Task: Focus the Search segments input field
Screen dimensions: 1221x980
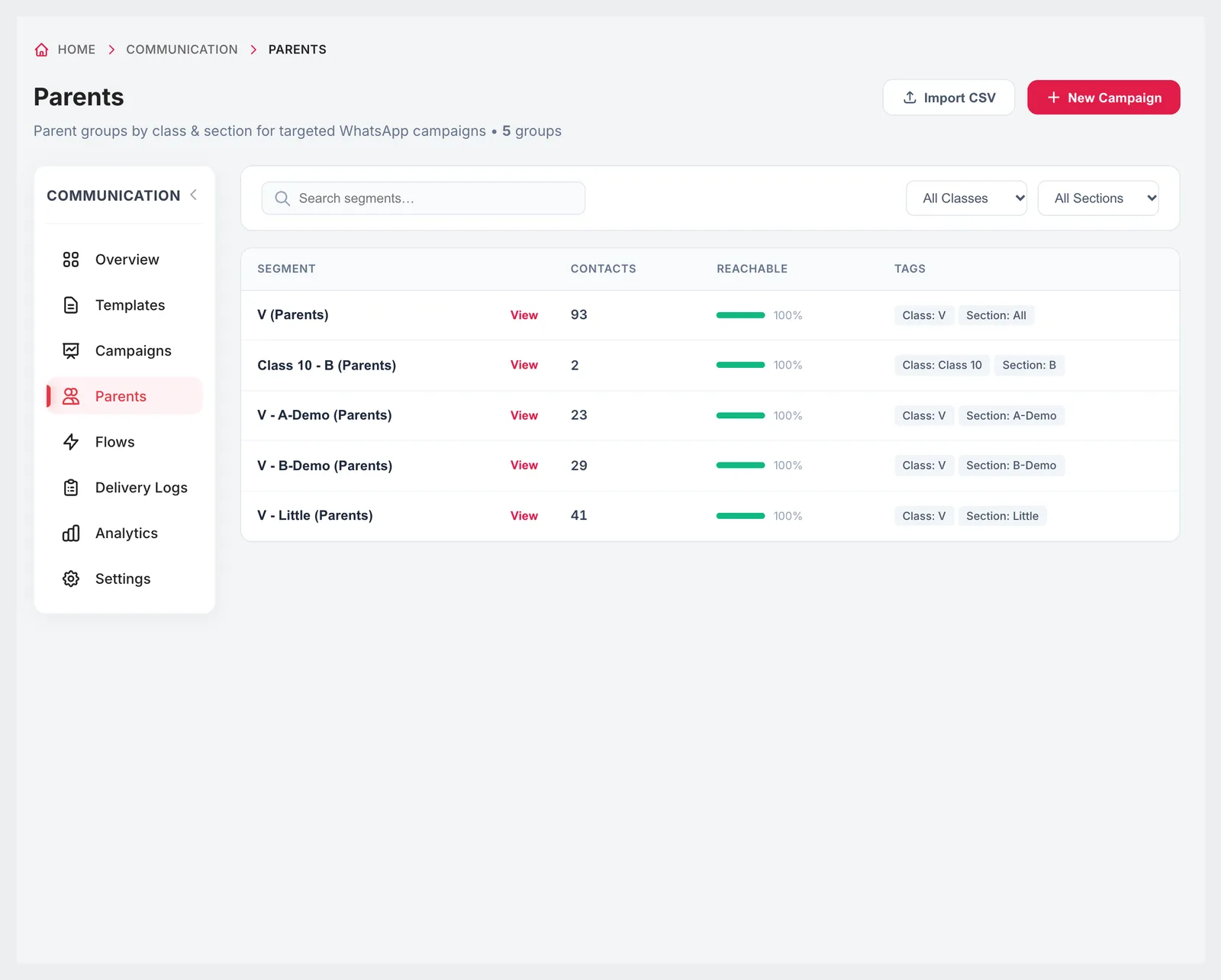Action: pyautogui.click(x=424, y=198)
